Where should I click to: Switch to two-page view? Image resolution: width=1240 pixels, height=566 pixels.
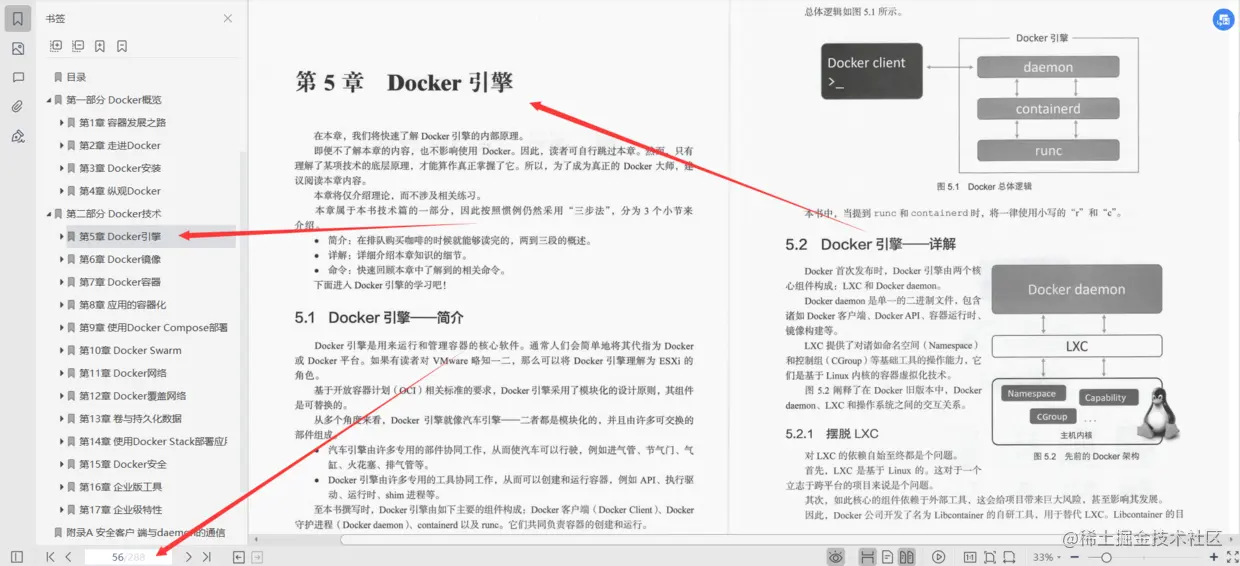click(x=907, y=557)
